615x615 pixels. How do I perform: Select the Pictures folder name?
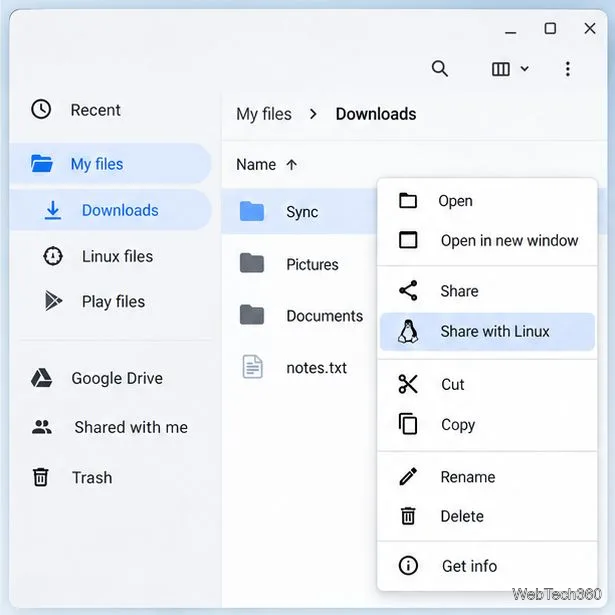click(x=312, y=264)
